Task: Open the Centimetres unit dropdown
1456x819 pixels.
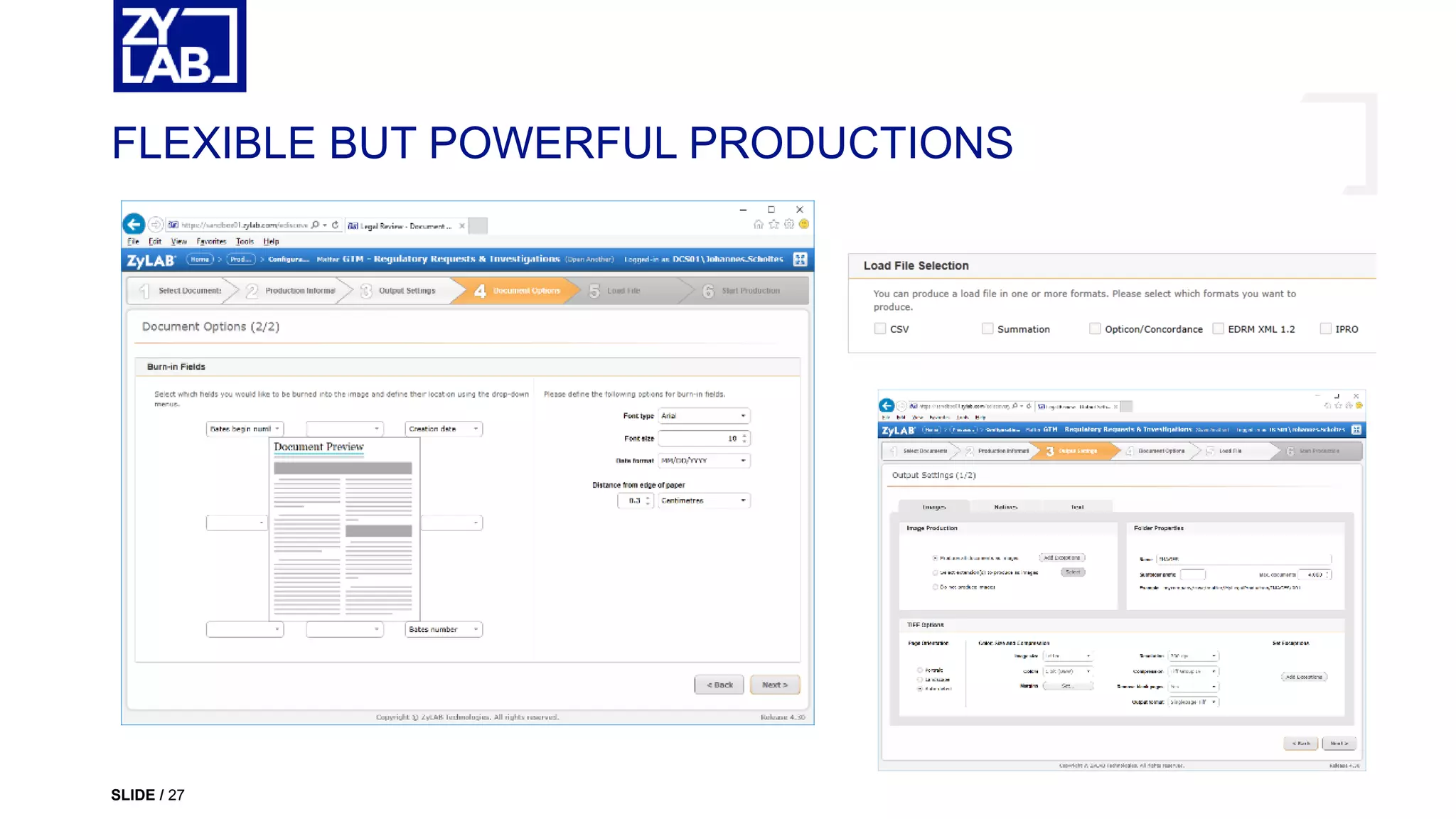Action: [704, 500]
